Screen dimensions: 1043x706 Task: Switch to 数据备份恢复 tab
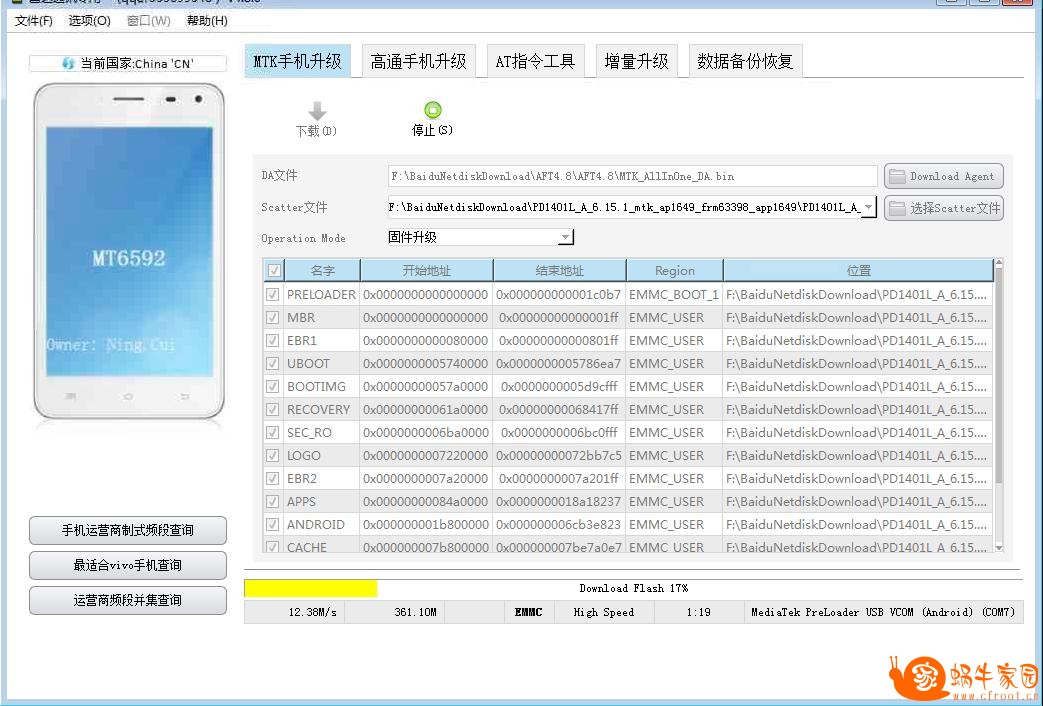(x=745, y=62)
